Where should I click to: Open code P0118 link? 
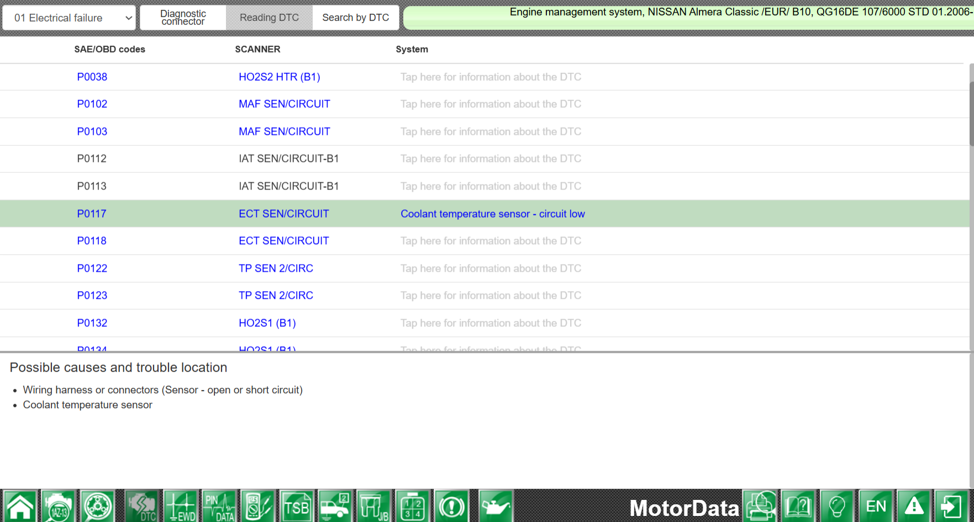point(92,241)
